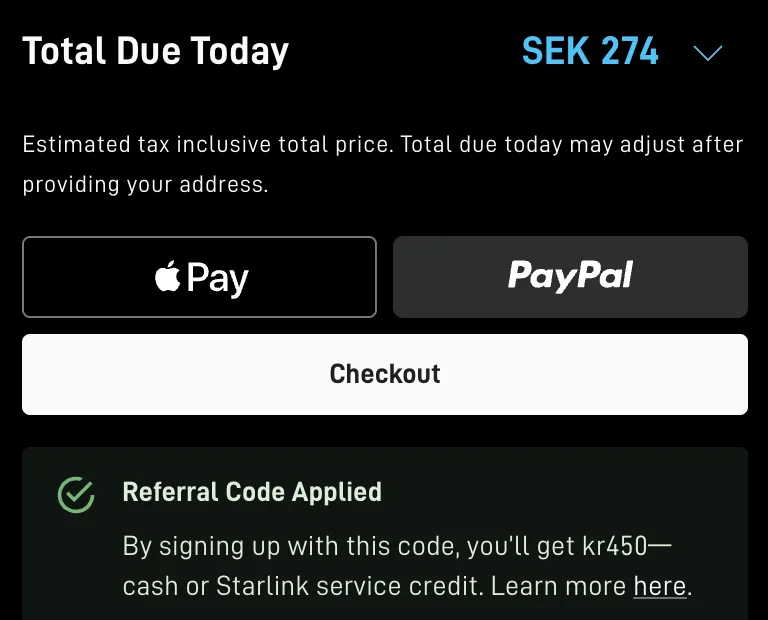768x620 pixels.
Task: Click the blue down arrow beside SEK 274
Action: (708, 52)
